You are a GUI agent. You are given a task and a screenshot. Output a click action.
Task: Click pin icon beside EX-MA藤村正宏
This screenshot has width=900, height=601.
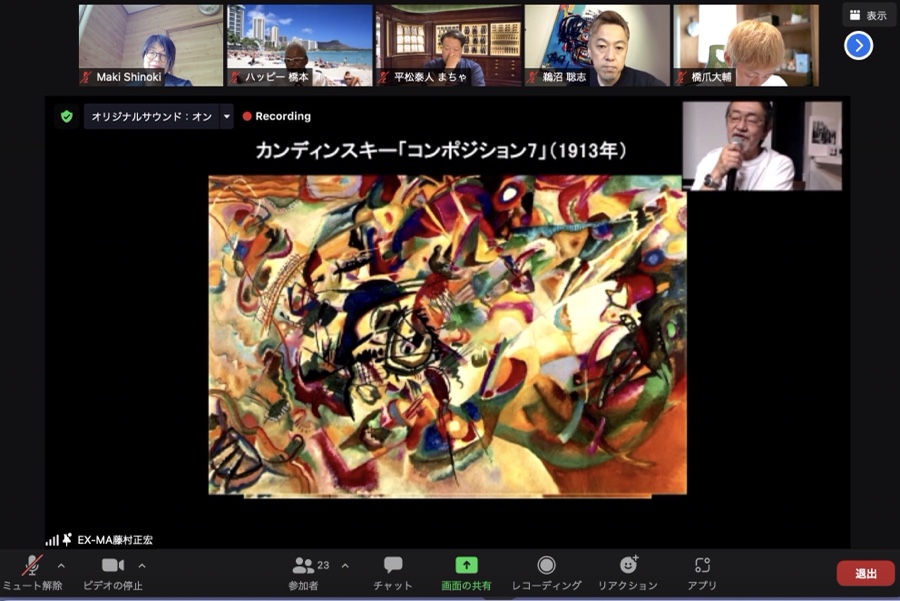point(67,539)
